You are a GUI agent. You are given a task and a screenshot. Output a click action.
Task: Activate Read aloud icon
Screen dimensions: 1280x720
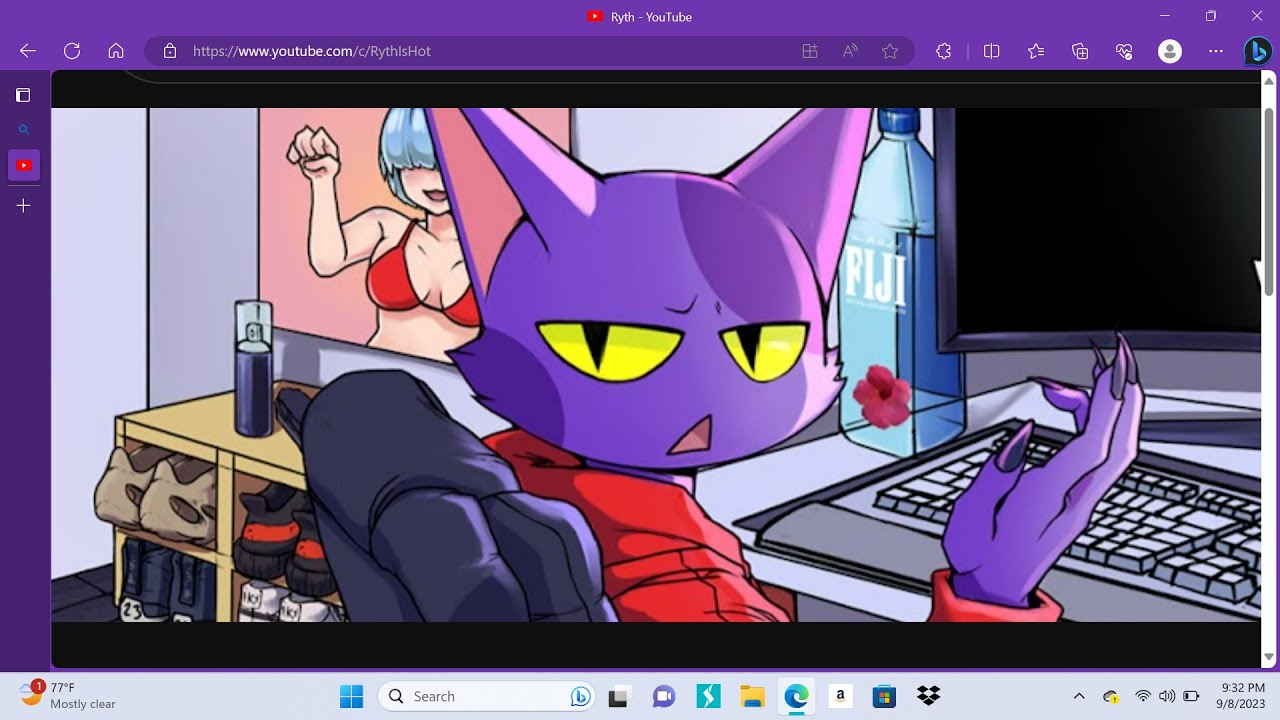[850, 51]
